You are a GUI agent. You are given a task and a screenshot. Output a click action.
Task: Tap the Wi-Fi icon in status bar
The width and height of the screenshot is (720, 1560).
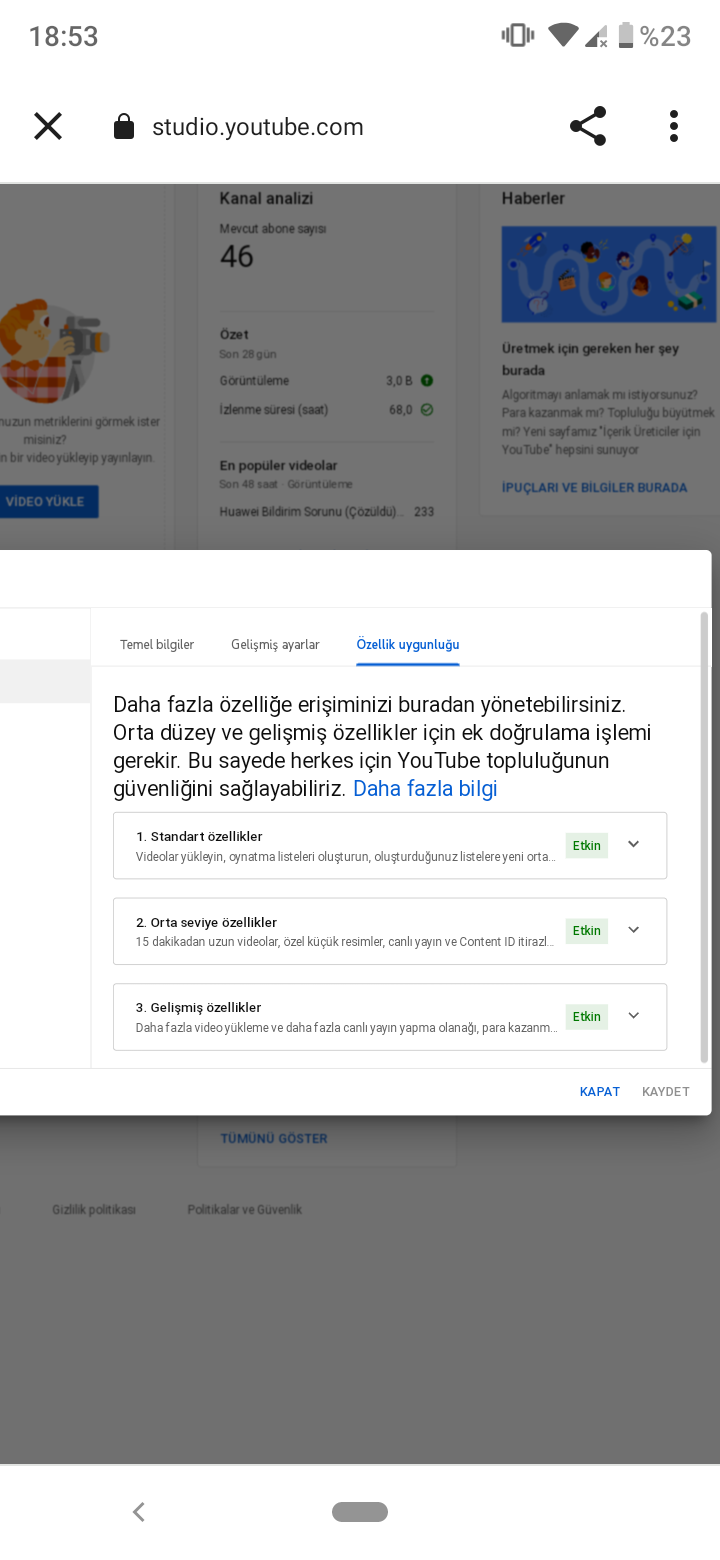click(563, 36)
